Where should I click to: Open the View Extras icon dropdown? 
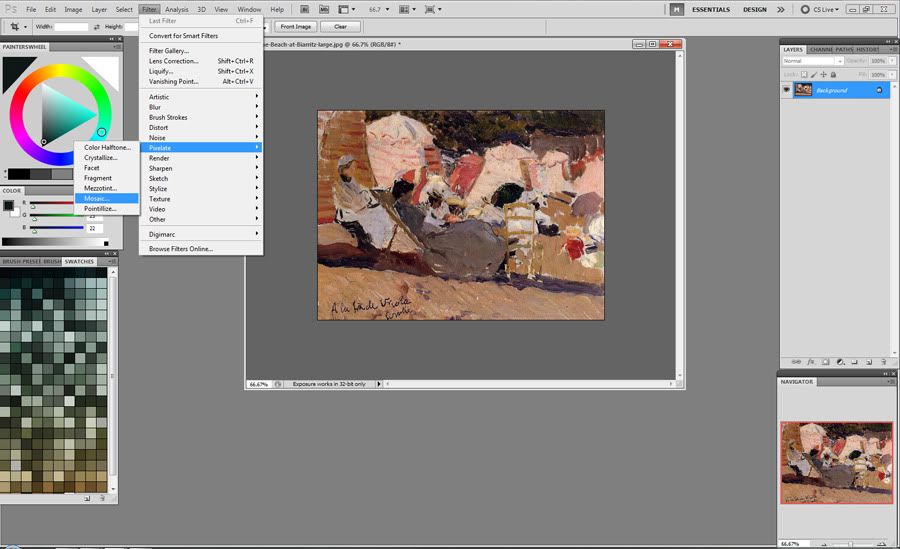tap(346, 9)
